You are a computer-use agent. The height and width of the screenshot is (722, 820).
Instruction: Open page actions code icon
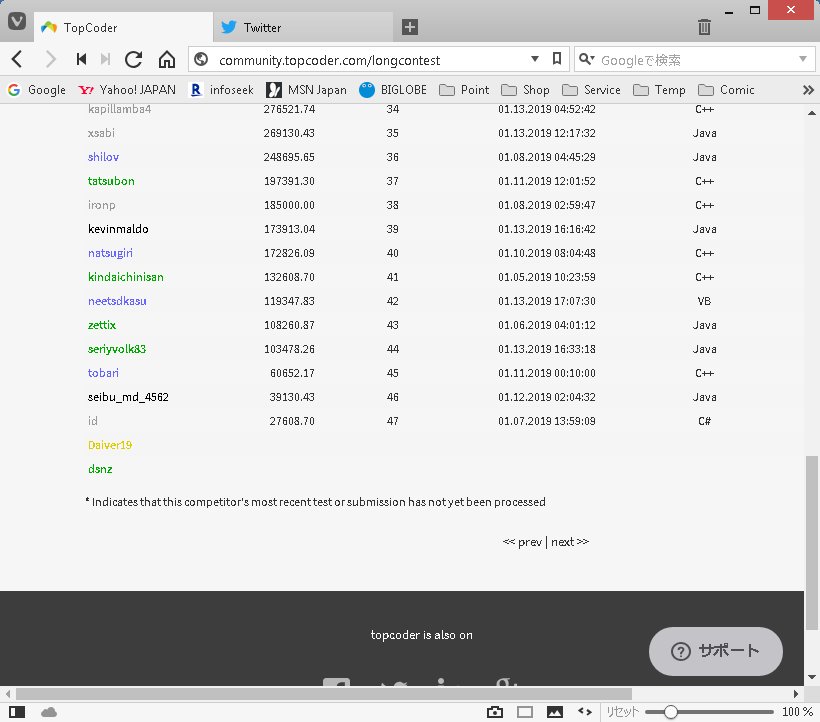click(585, 712)
